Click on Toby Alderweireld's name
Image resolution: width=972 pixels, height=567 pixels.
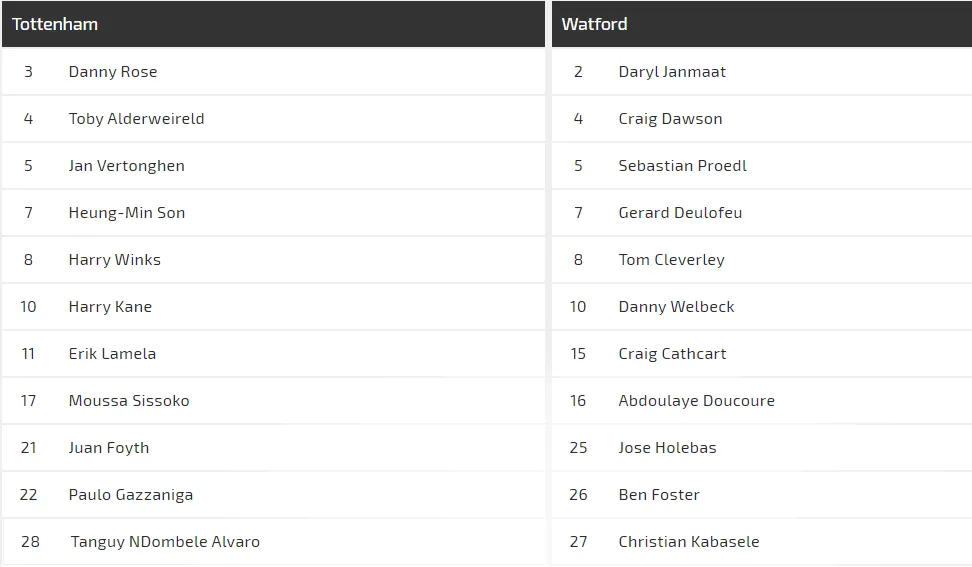[x=136, y=119]
